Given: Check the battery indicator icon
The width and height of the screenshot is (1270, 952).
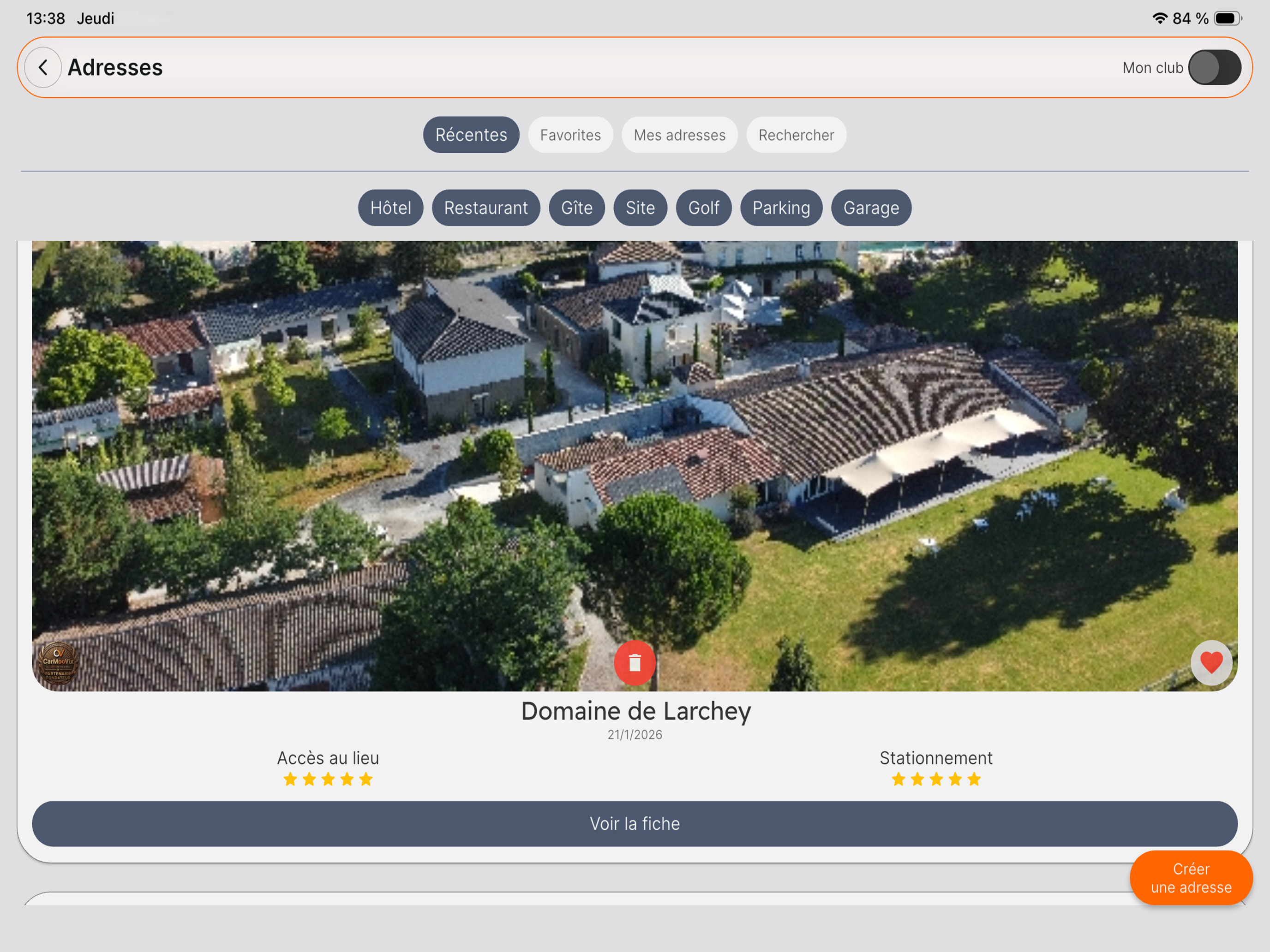Looking at the screenshot, I should pos(1228,18).
